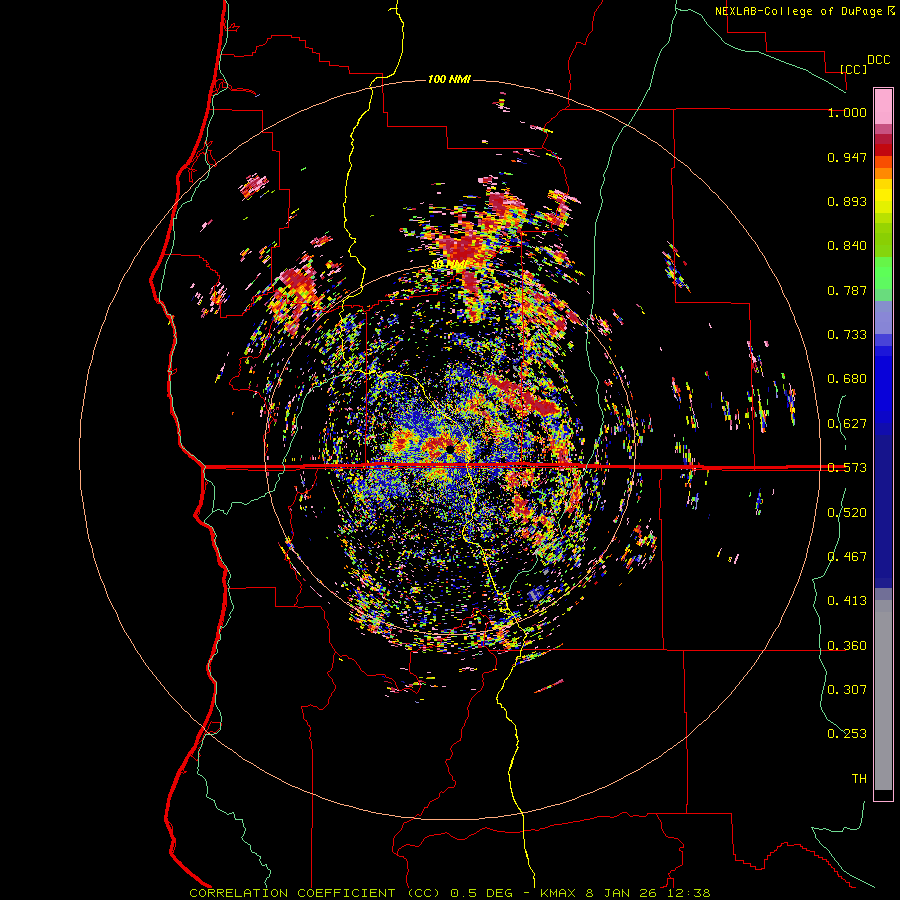
Task: Click the 0.947 legend value
Action: coord(847,157)
